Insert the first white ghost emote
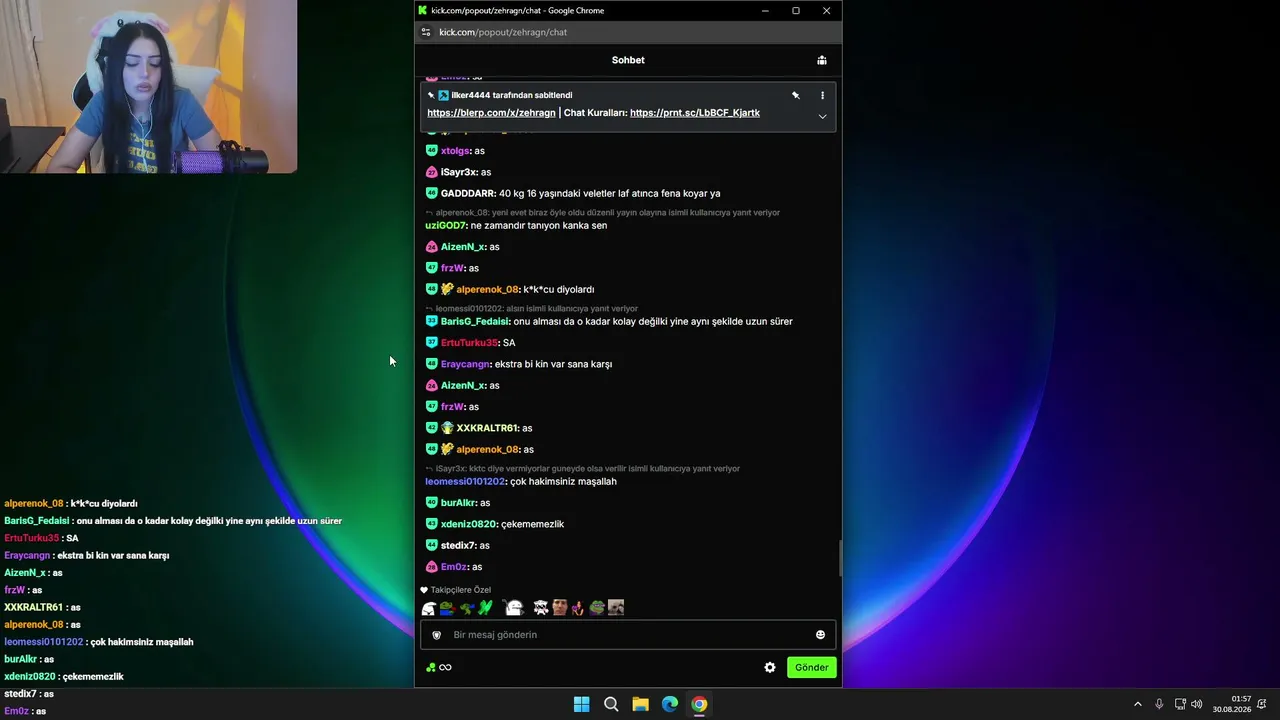Viewport: 1280px width, 720px height. 429,608
